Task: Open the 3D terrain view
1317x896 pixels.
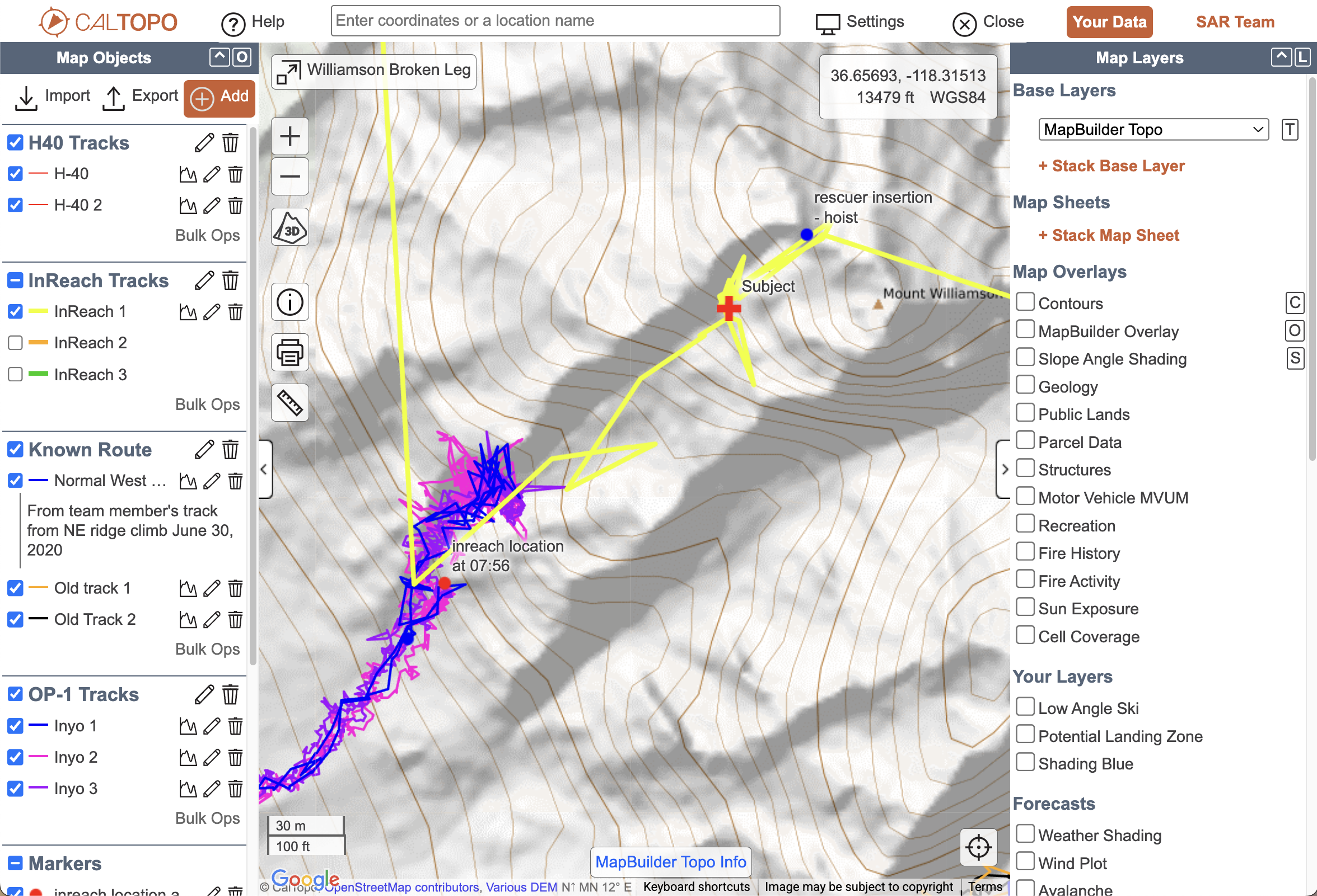Action: pyautogui.click(x=289, y=227)
